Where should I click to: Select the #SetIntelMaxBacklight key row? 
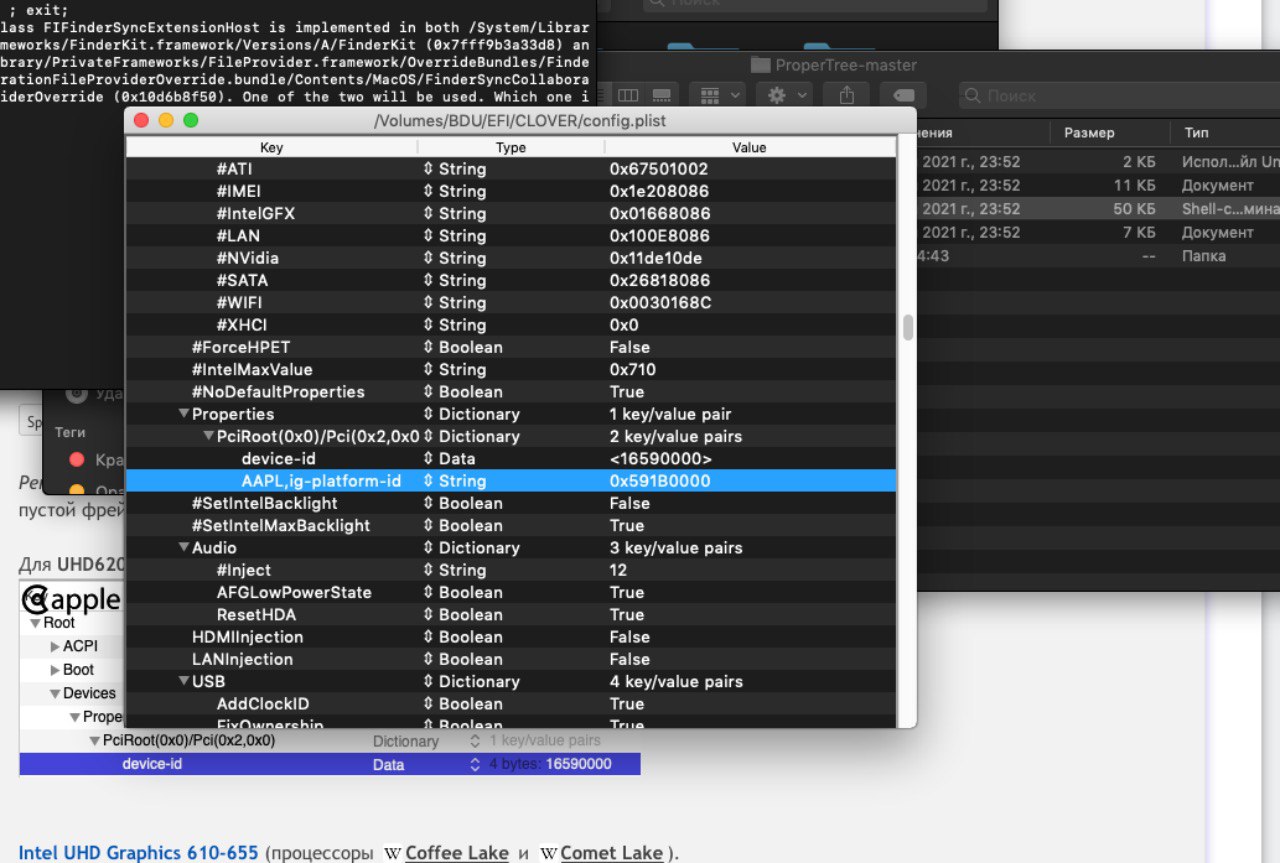[x=510, y=526]
